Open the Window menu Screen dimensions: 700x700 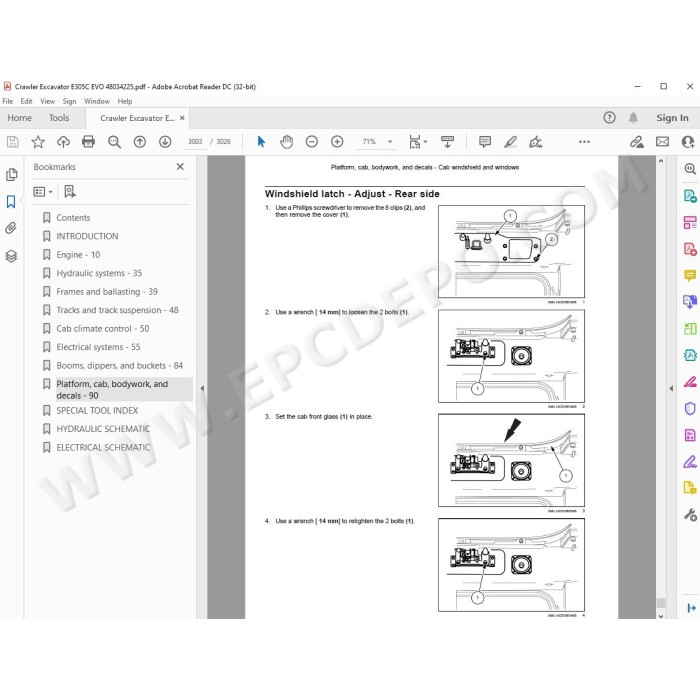[x=97, y=101]
